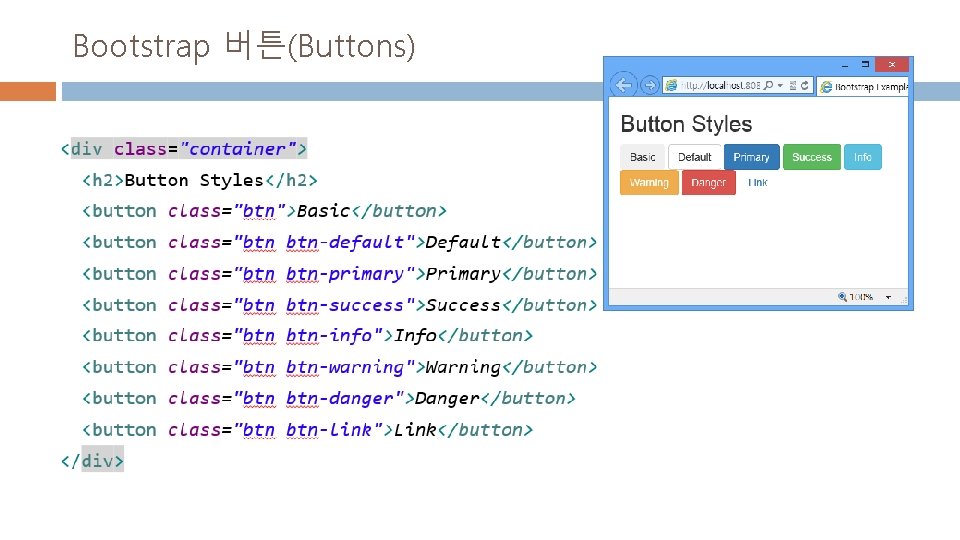960x540 pixels.
Task: Click the orange Warning button
Action: tap(649, 182)
